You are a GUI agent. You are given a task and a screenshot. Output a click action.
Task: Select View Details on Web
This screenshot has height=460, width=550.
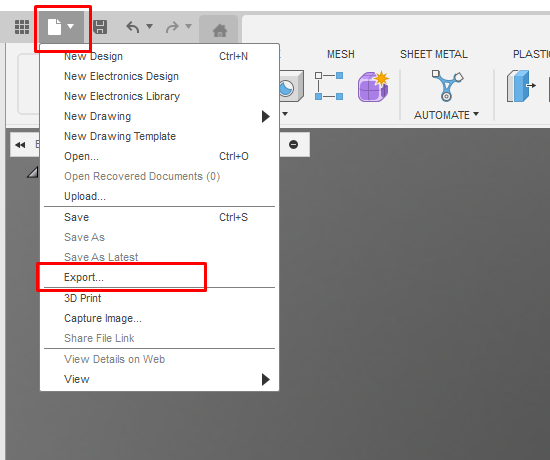point(159,359)
